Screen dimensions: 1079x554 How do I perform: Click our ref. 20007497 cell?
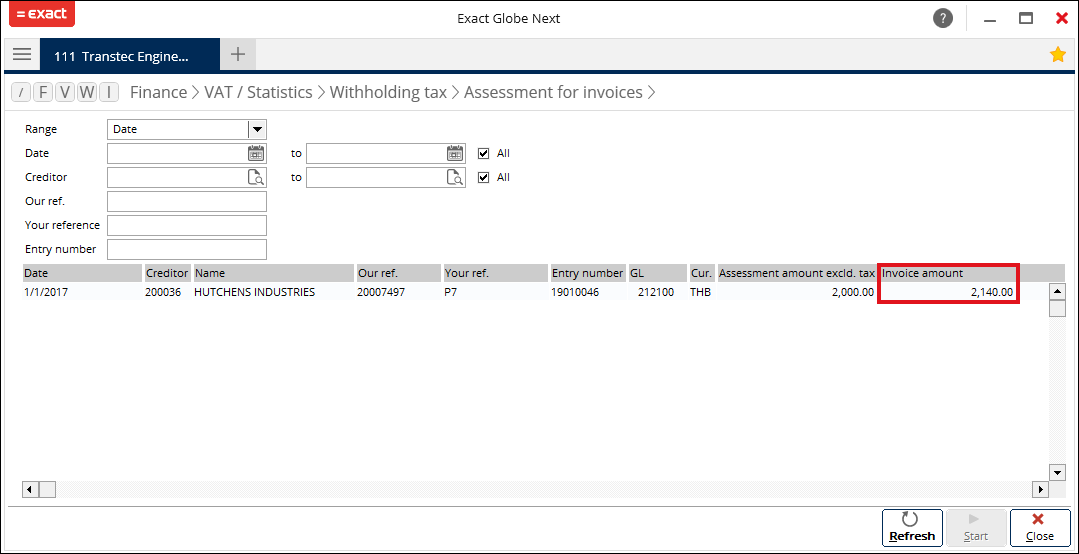[382, 292]
